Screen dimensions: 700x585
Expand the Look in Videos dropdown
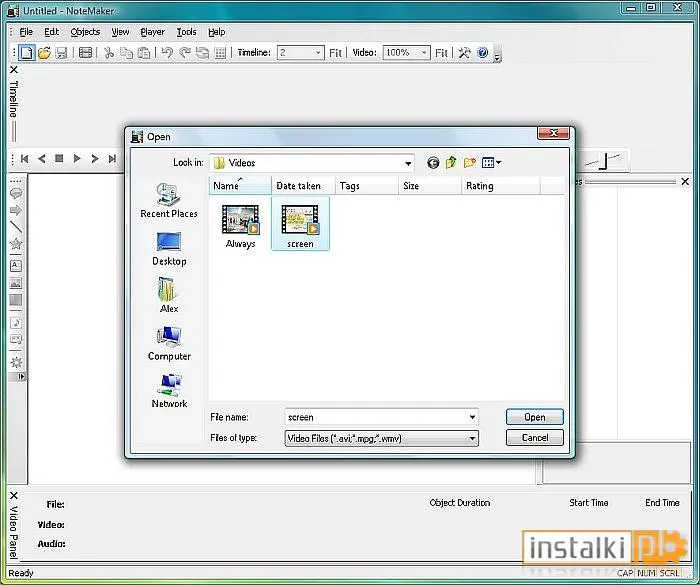click(x=408, y=163)
